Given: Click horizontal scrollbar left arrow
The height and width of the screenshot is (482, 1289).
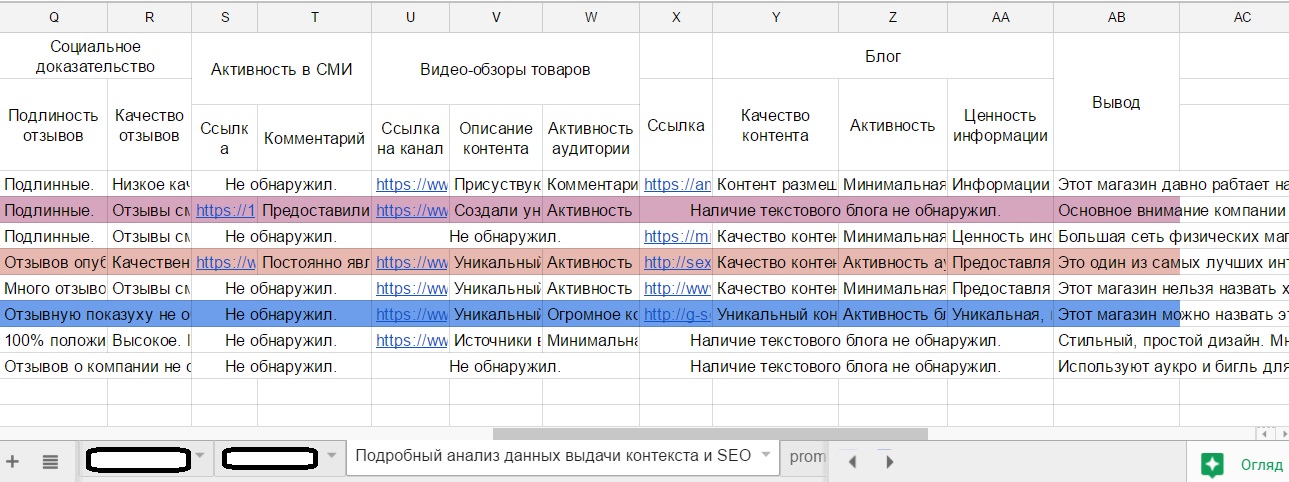Looking at the screenshot, I should 1266,434.
